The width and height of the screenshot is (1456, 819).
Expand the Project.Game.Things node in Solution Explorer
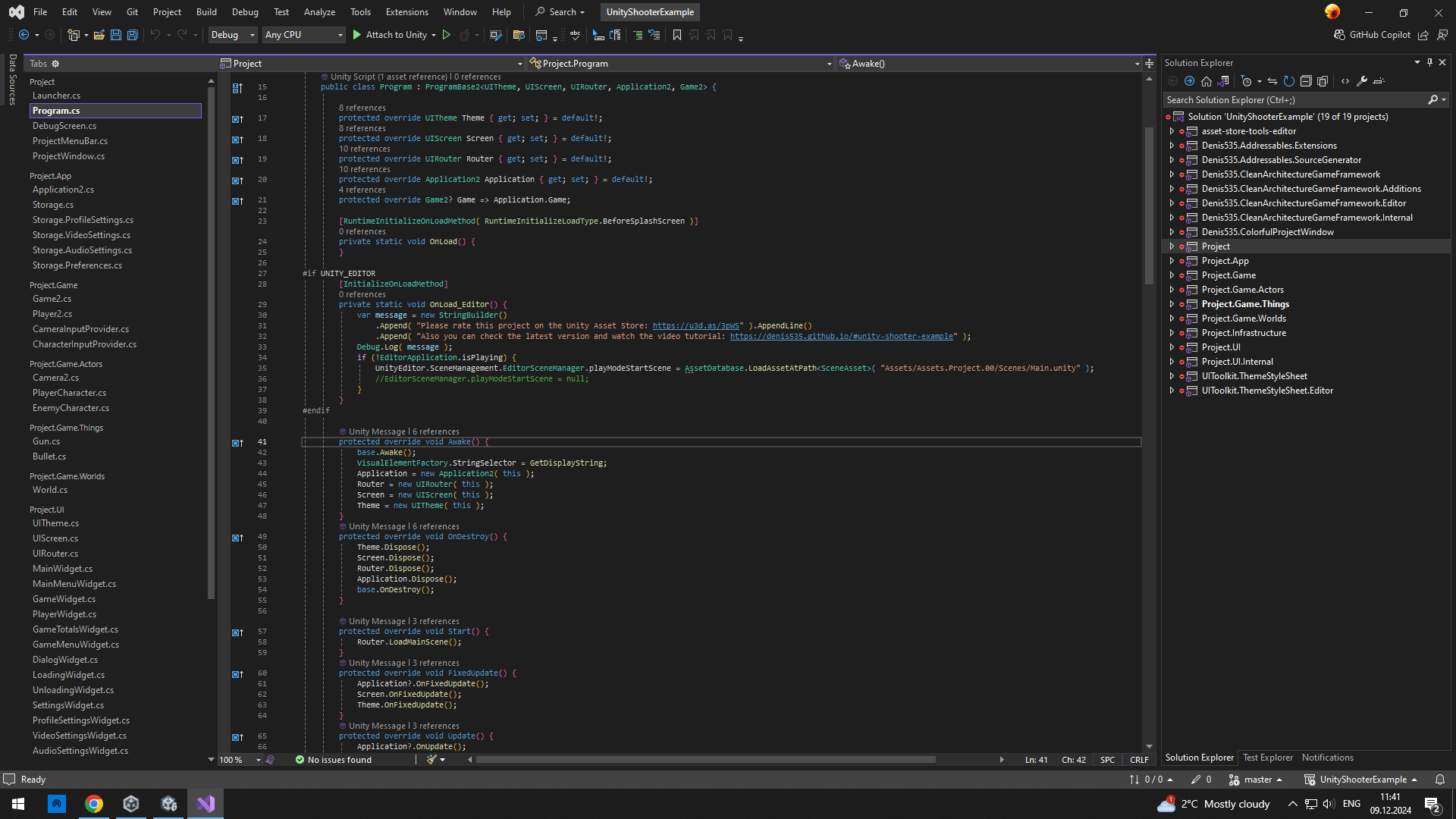tap(1172, 304)
